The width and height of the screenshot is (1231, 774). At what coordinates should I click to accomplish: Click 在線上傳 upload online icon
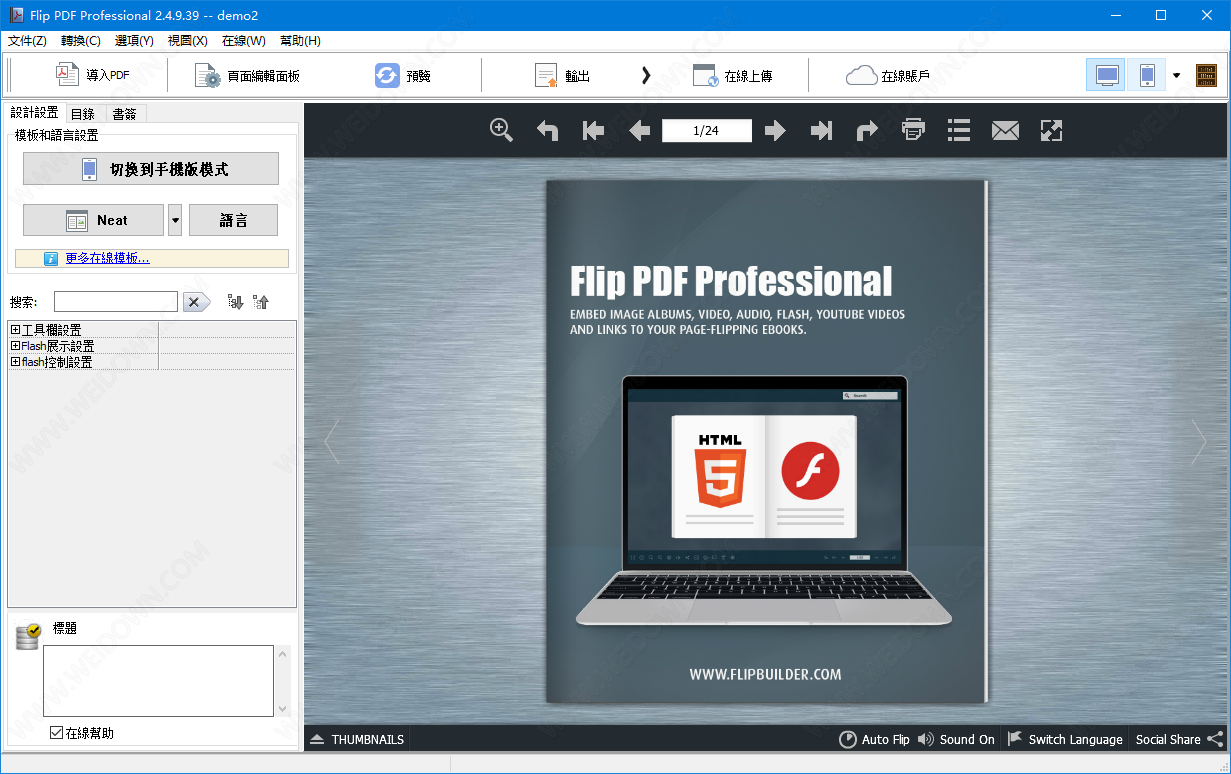(705, 76)
